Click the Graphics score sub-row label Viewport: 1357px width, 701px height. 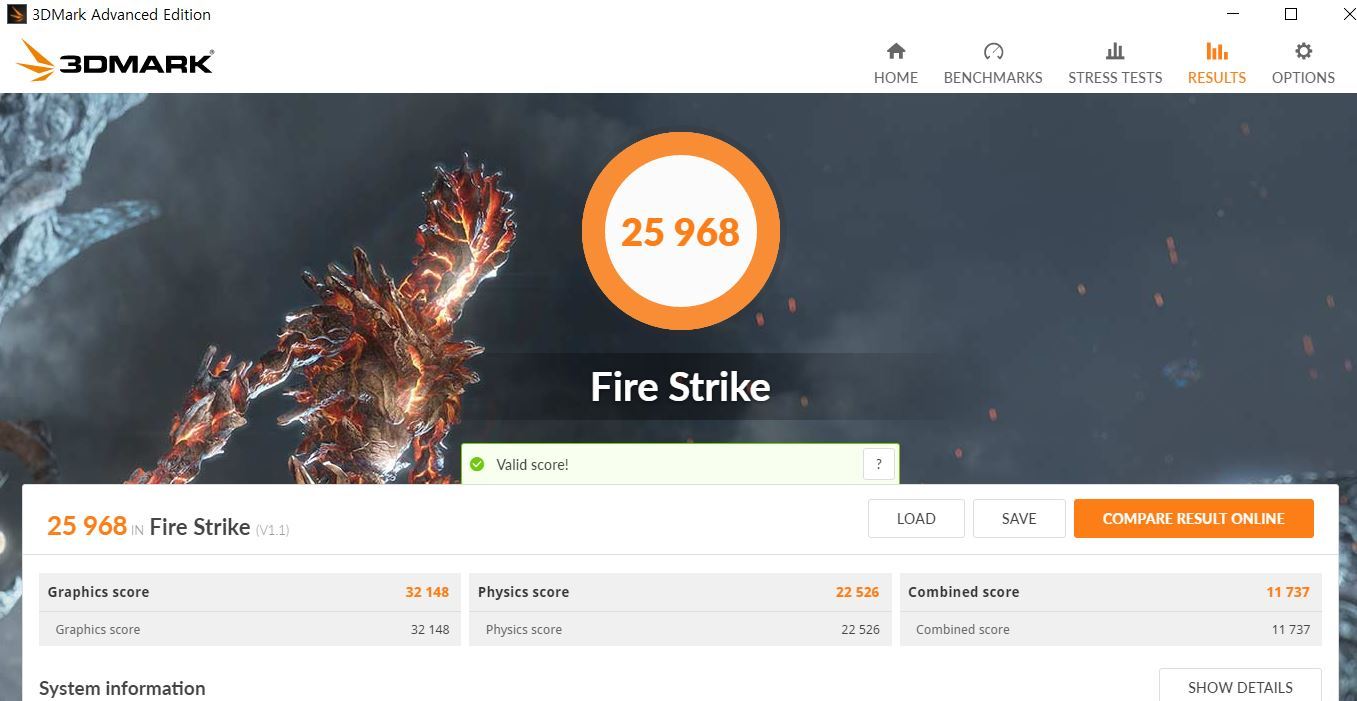[x=98, y=629]
